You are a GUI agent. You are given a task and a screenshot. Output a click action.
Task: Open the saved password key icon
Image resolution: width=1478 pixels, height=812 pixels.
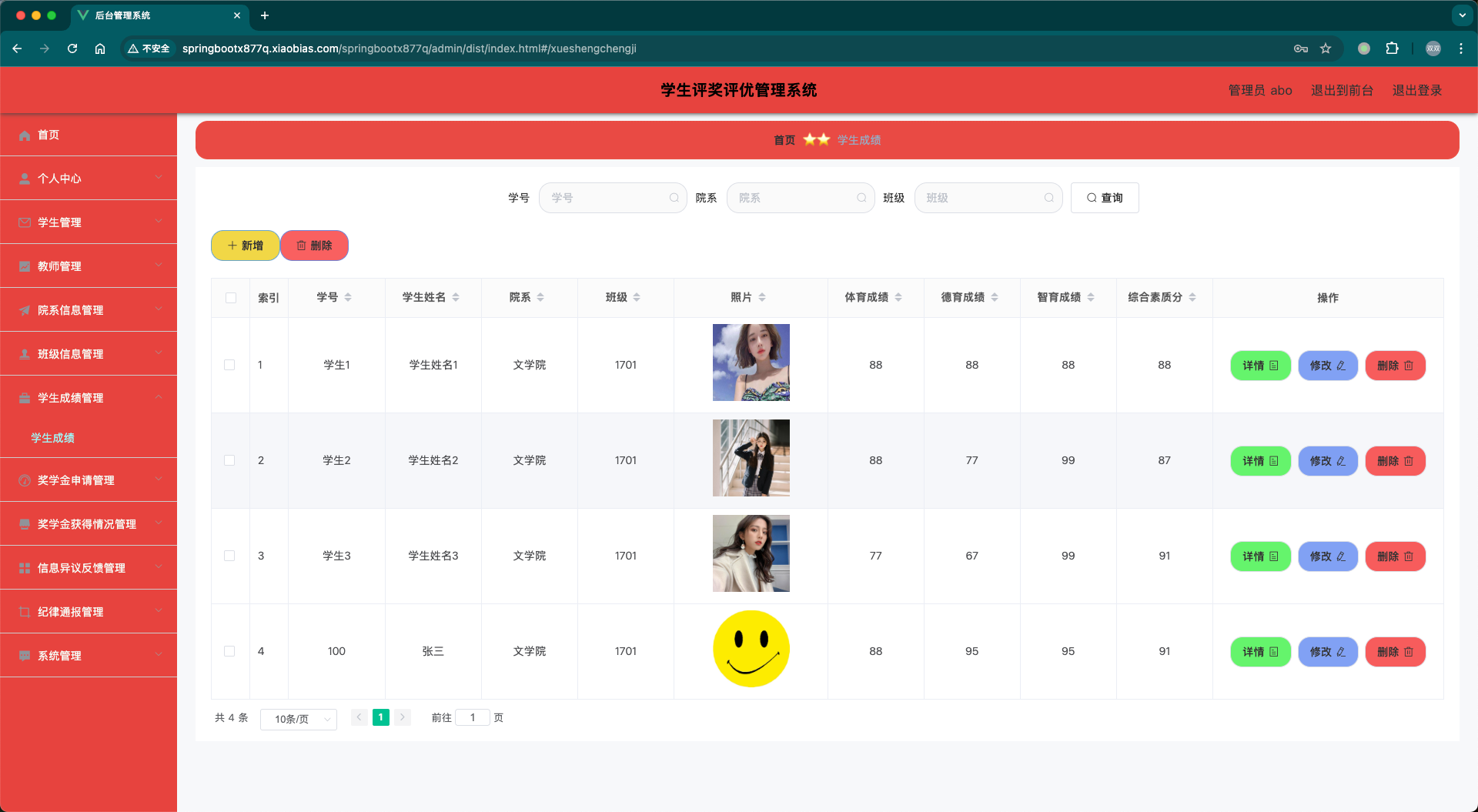(1301, 48)
